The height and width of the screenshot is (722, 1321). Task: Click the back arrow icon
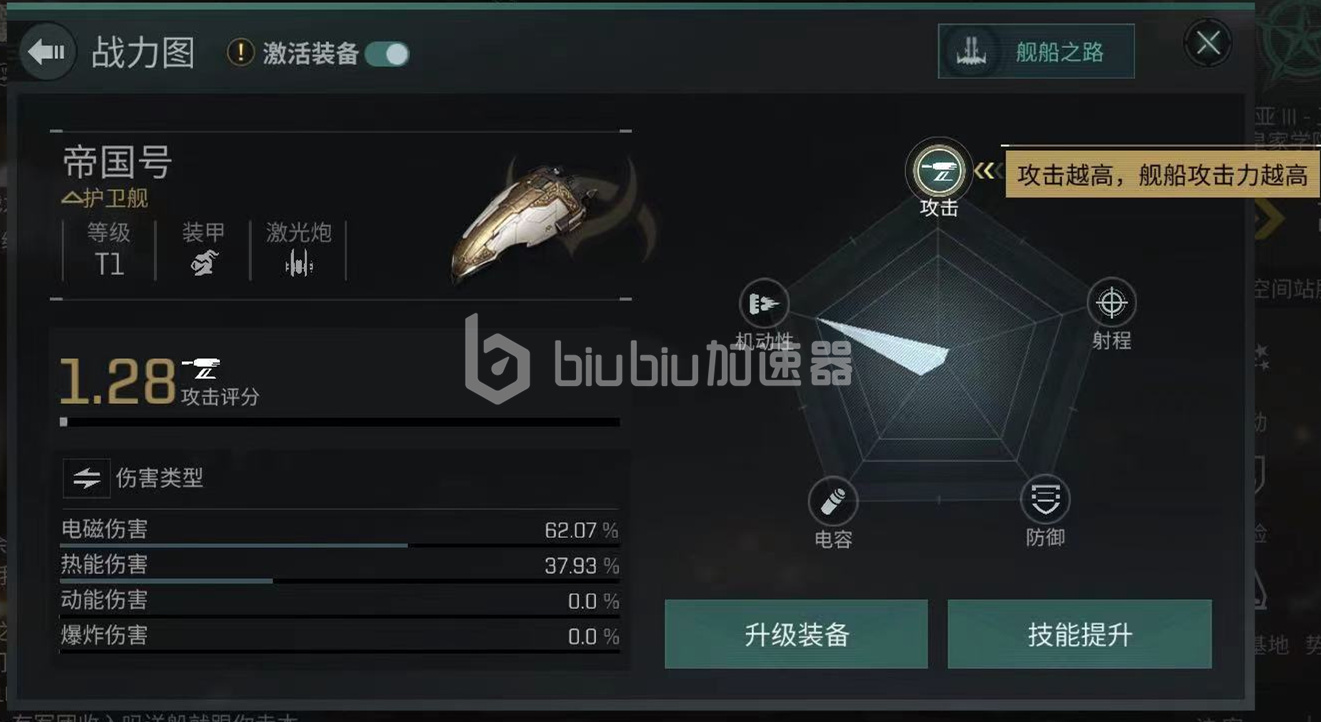pos(47,51)
